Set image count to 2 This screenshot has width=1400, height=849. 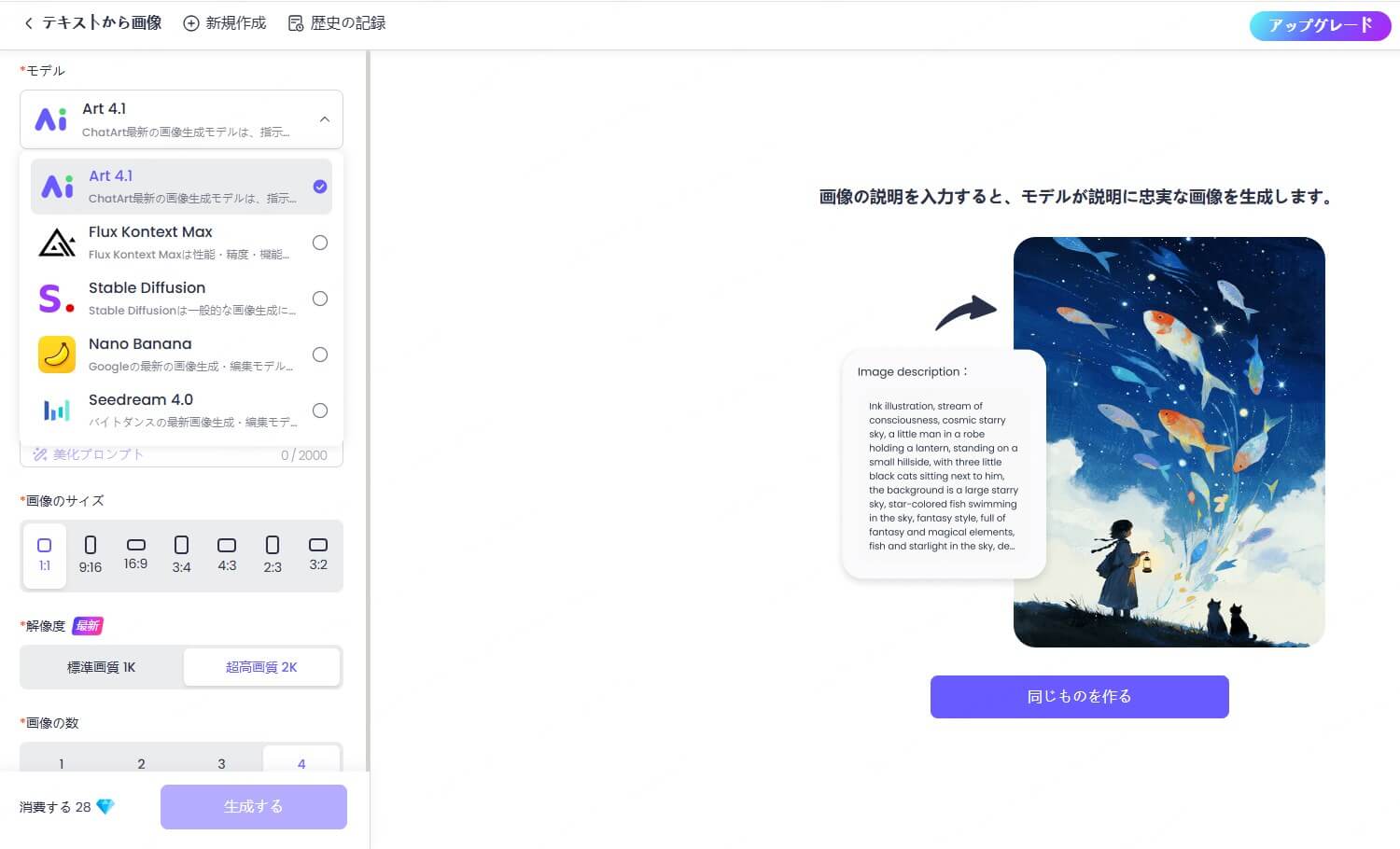point(141,763)
